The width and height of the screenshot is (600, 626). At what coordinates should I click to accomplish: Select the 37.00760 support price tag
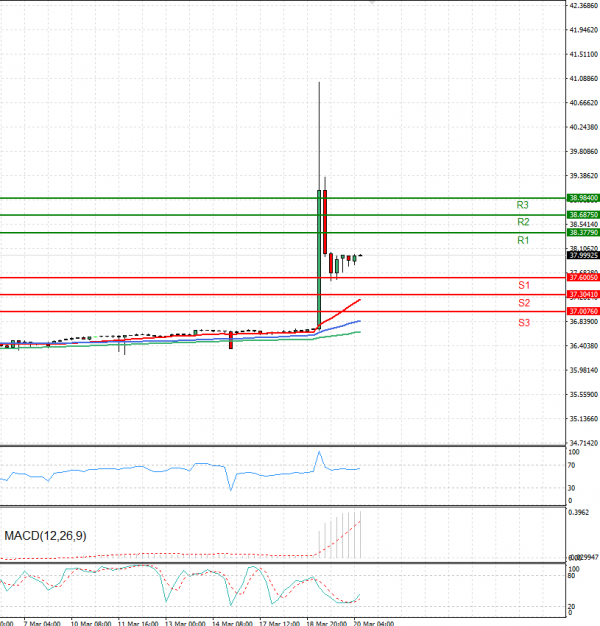tap(583, 311)
